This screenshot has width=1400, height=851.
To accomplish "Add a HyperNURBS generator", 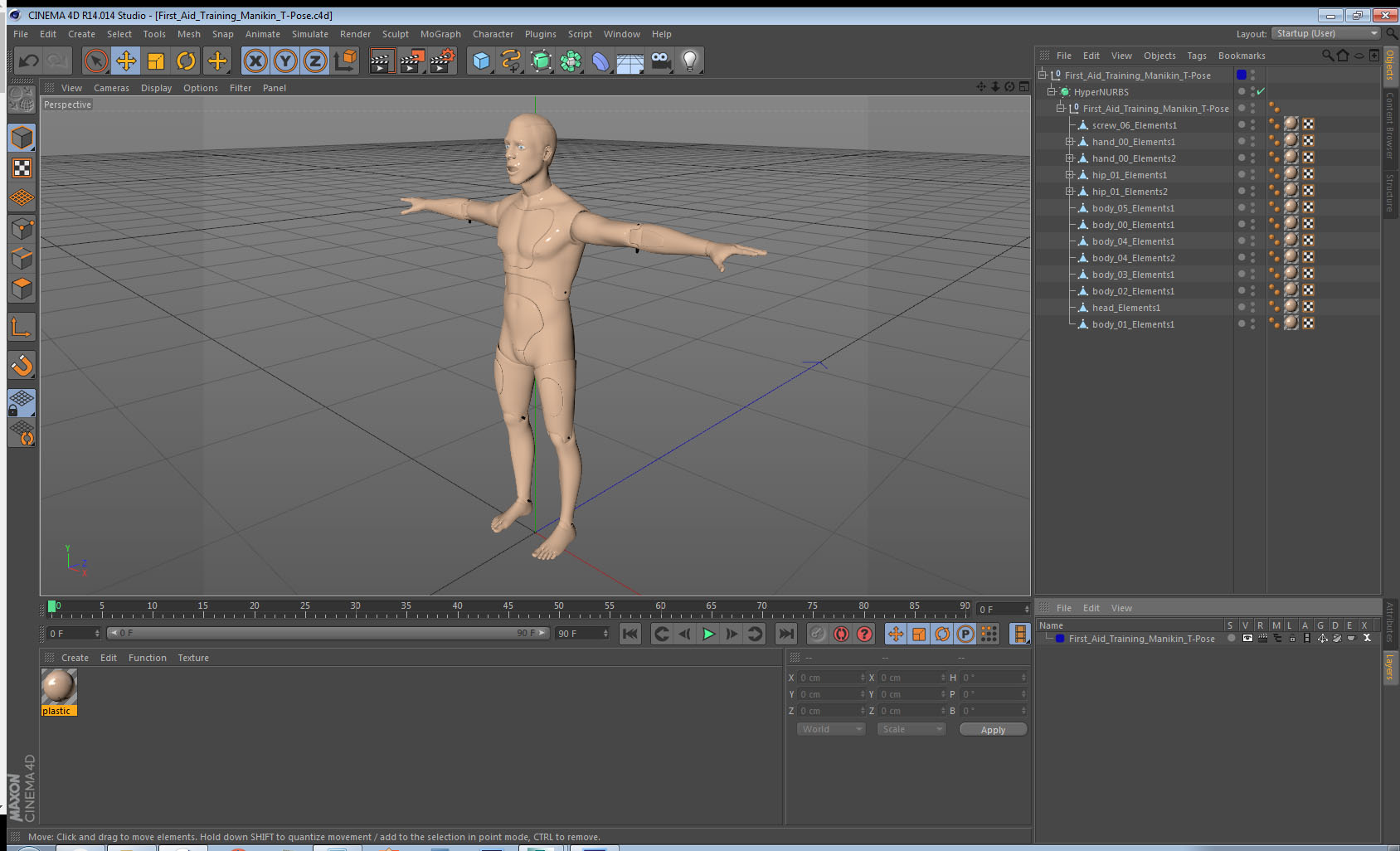I will click(541, 61).
